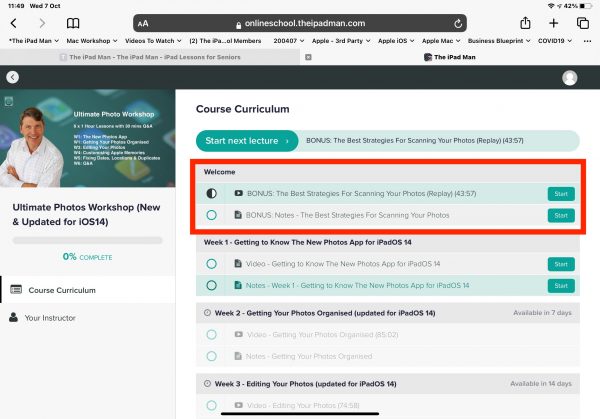600x419 pixels.
Task: Toggle completion circle for Video - Editing Your Photos
Action: coord(212,405)
